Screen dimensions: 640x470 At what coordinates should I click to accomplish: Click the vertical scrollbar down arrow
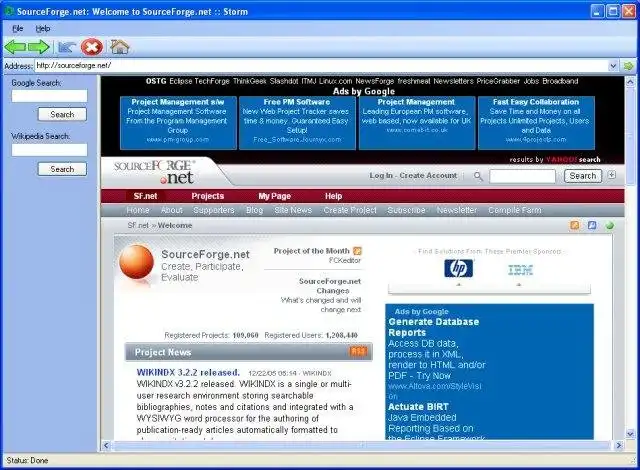pyautogui.click(x=630, y=434)
